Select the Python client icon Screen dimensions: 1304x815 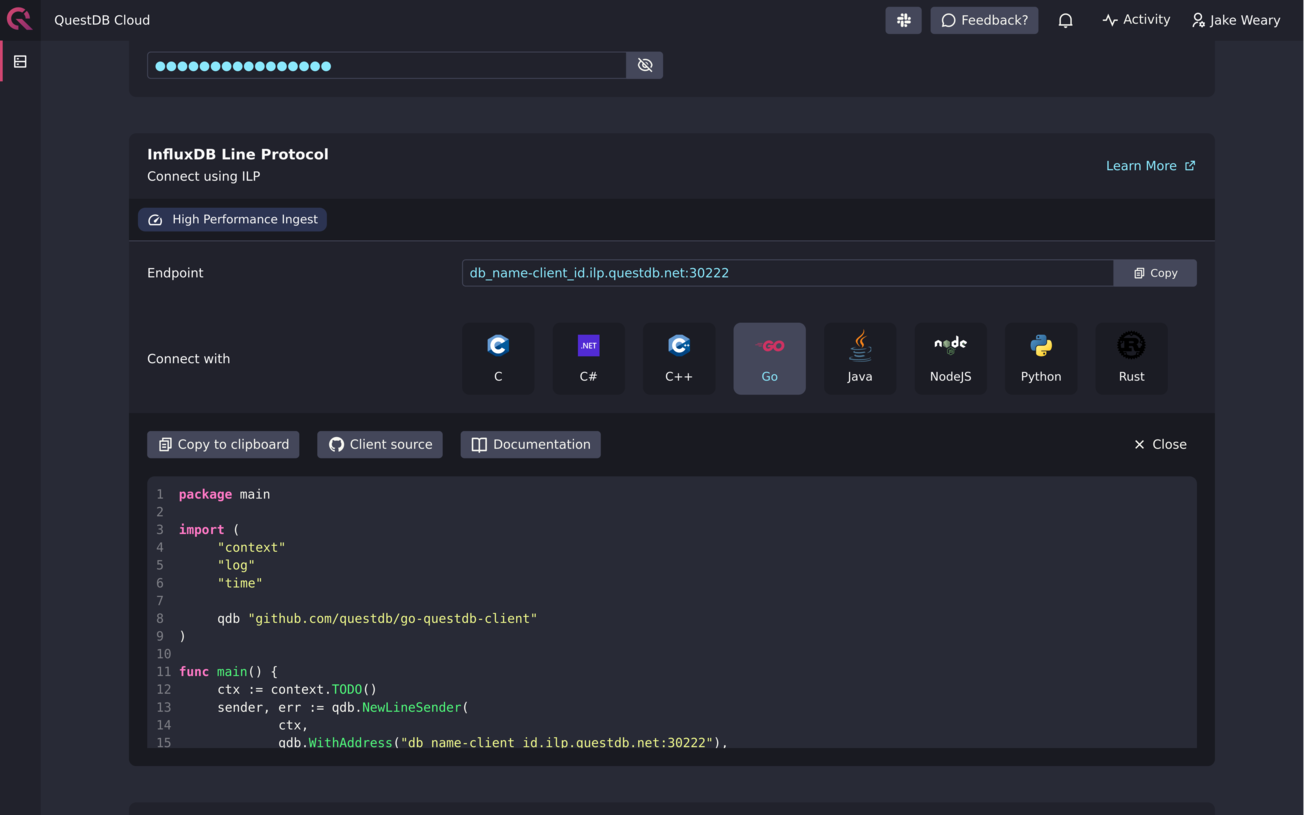(1041, 358)
